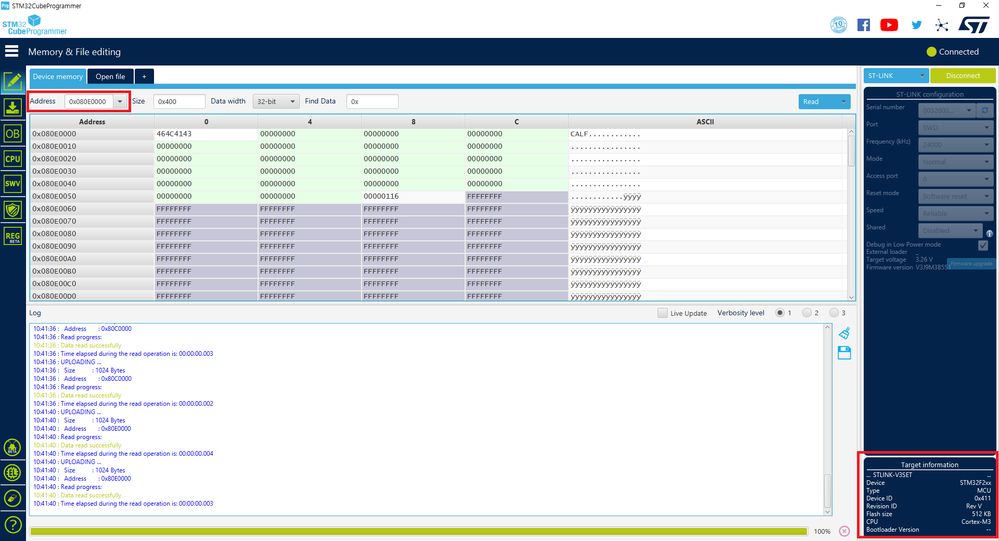
Task: Open the Frequency (kHz) dropdown
Action: [956, 145]
